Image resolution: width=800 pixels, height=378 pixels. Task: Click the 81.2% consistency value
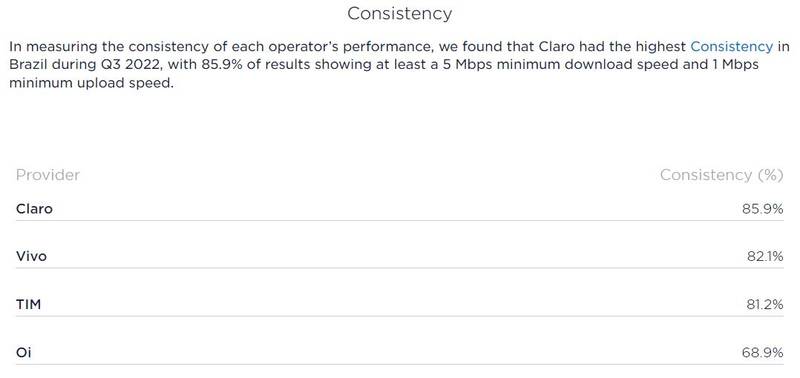click(x=765, y=305)
